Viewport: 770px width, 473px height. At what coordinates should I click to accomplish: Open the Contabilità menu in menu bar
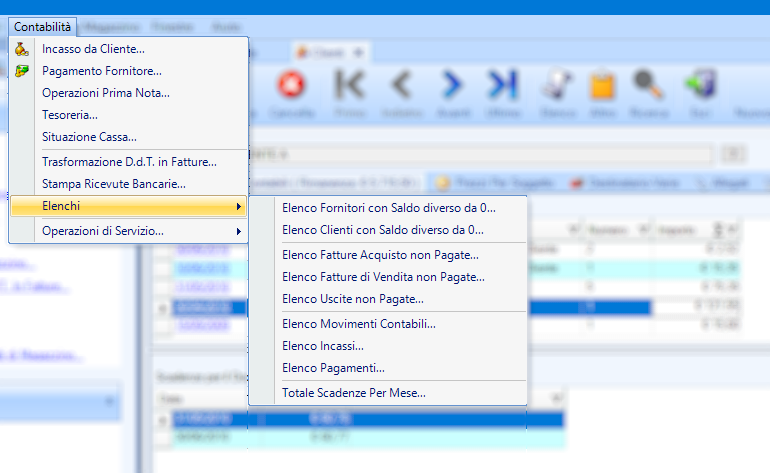[42, 27]
